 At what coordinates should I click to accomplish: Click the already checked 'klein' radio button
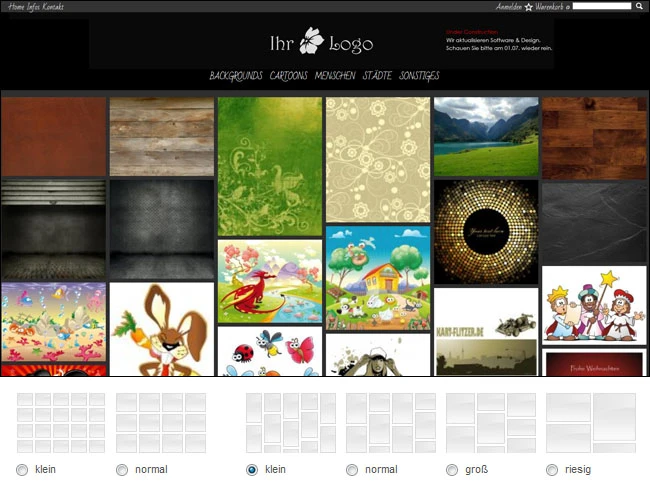[x=252, y=470]
